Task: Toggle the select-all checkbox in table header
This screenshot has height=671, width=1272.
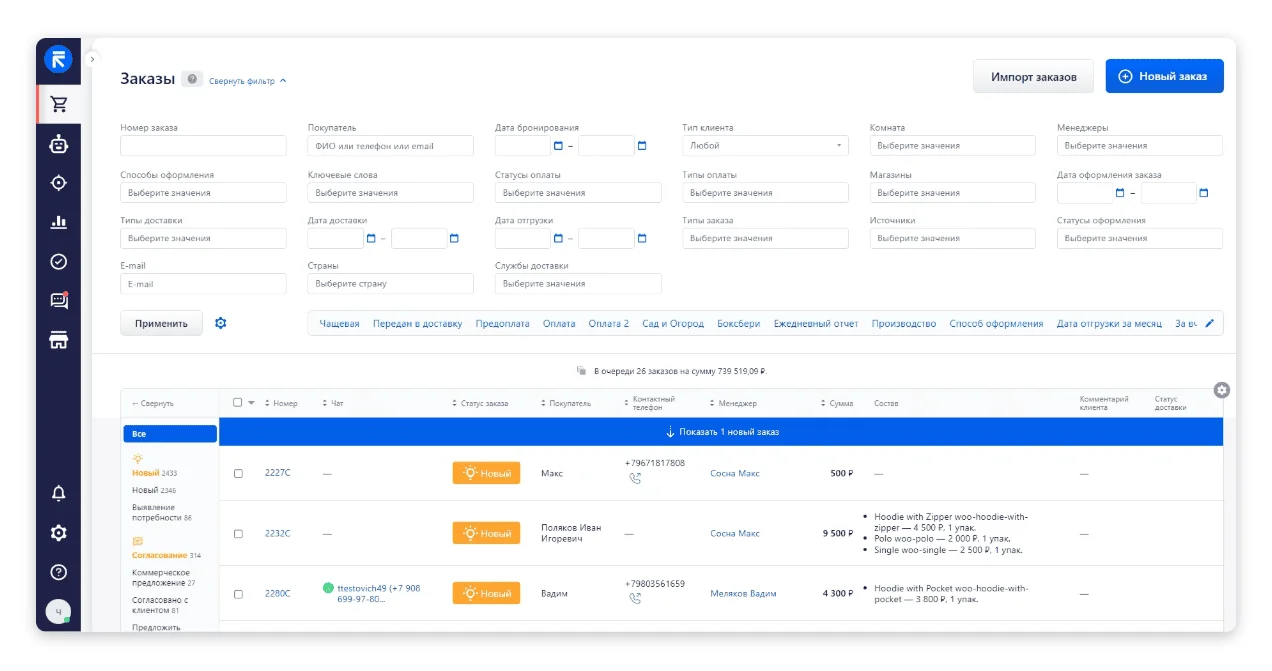Action: click(237, 403)
